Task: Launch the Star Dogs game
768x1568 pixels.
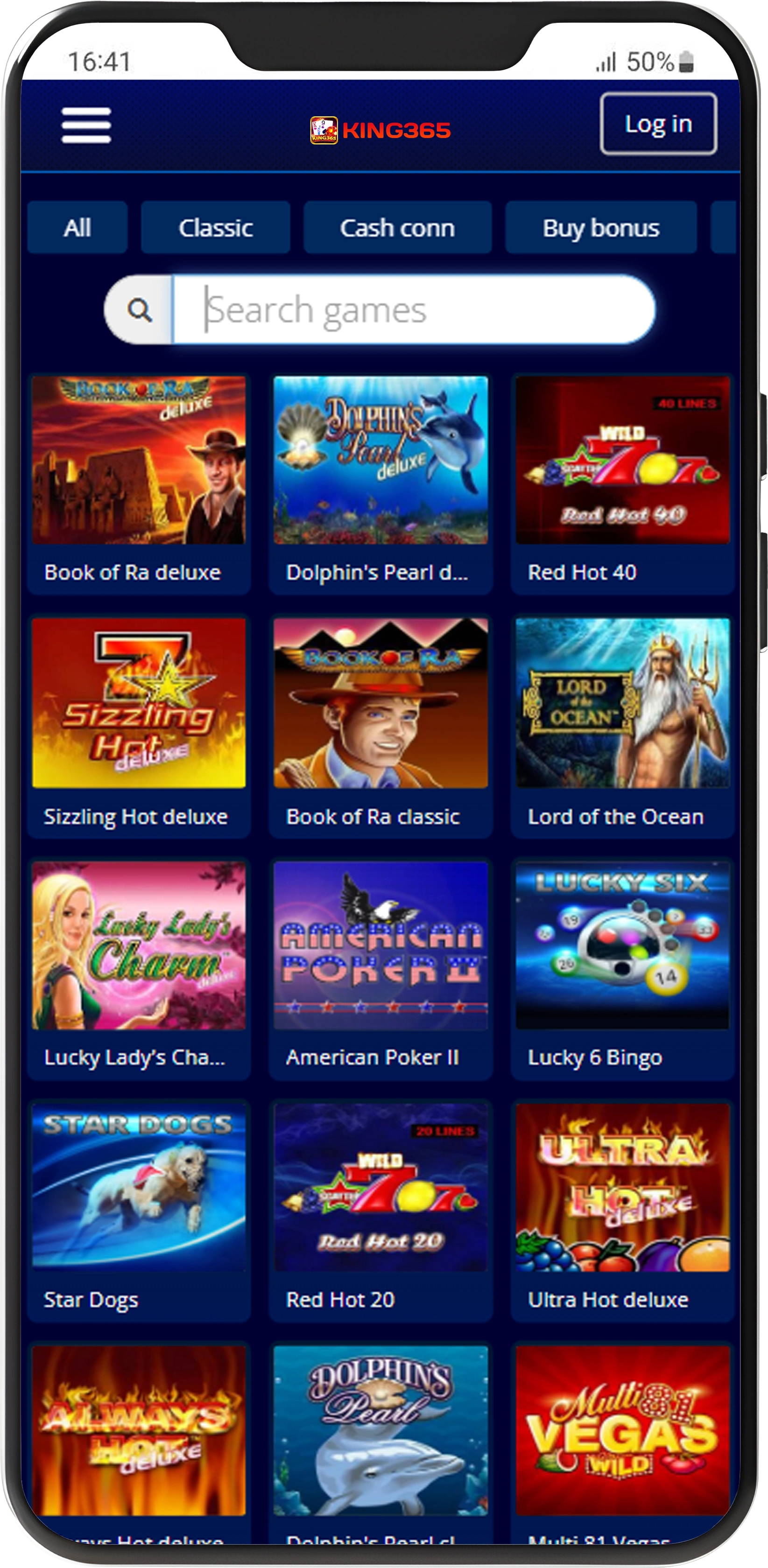Action: [139, 1211]
